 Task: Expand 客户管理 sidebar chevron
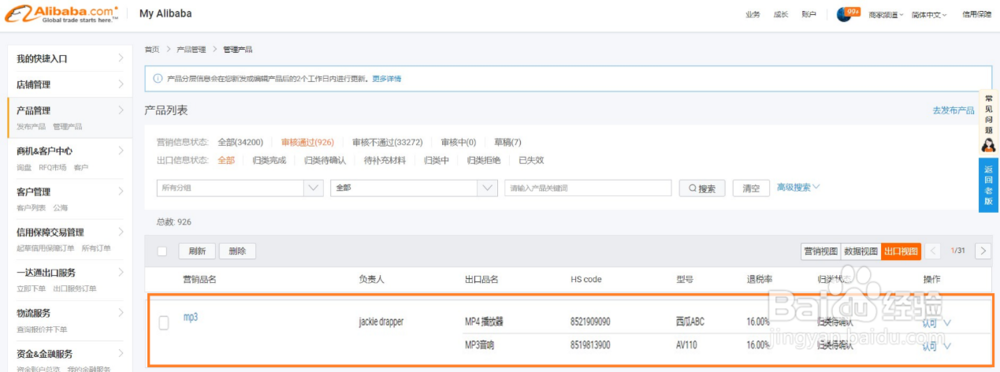[121, 191]
